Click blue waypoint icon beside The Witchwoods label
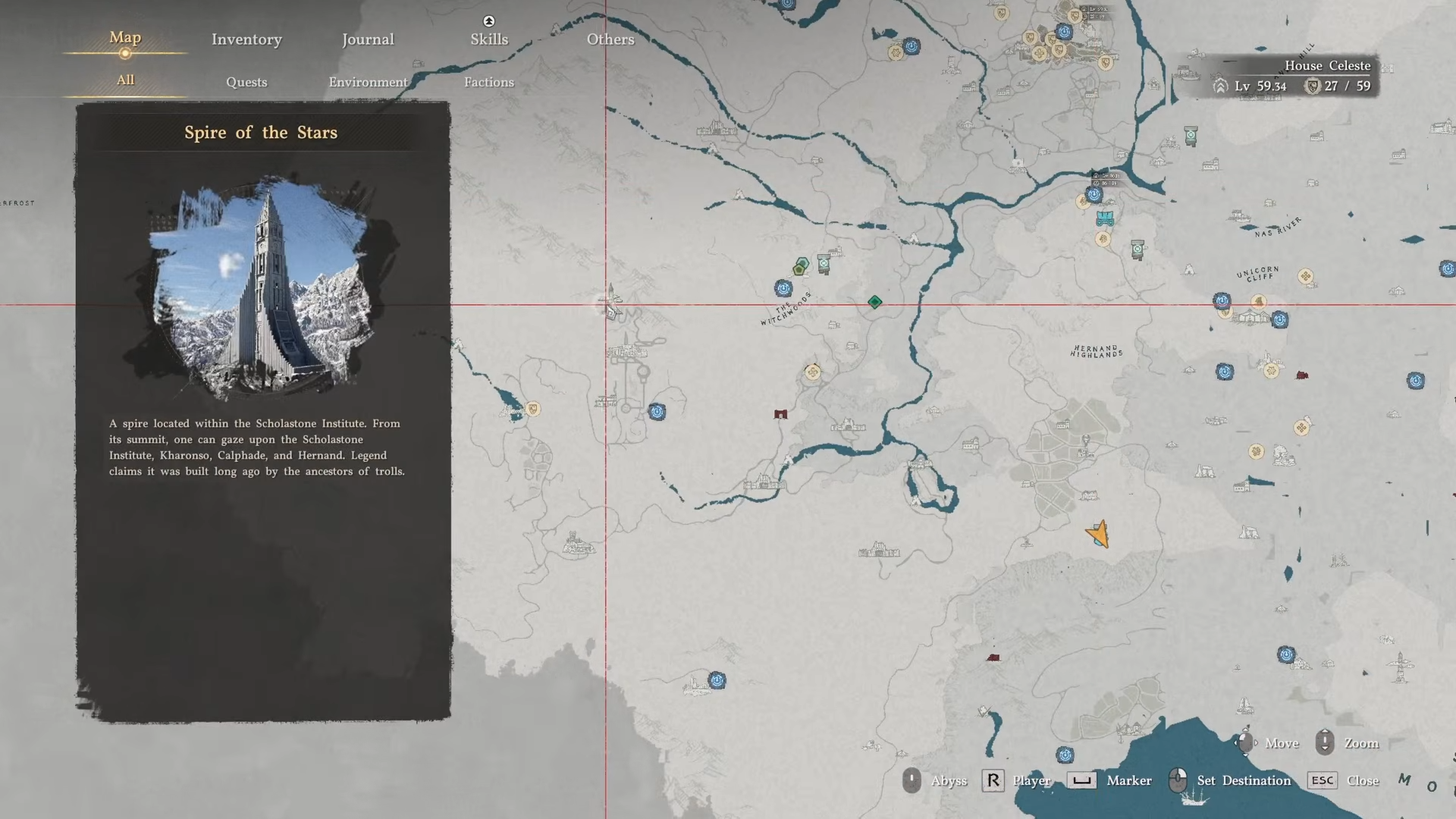1456x819 pixels. [783, 288]
